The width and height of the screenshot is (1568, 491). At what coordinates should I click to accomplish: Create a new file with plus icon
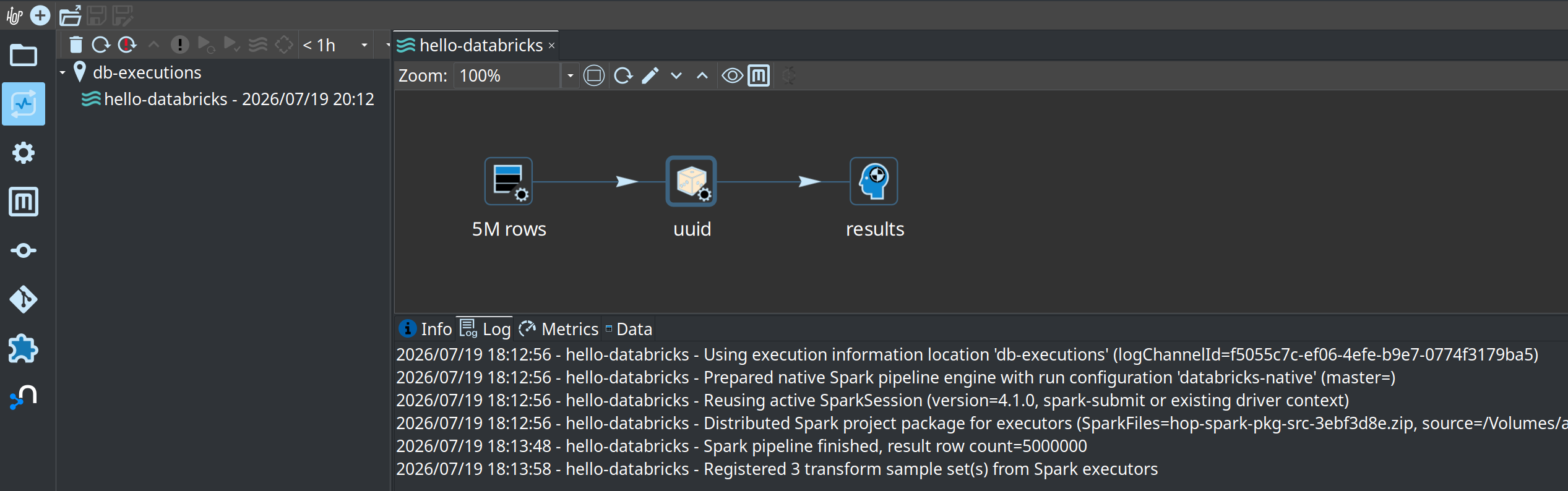pos(40,15)
